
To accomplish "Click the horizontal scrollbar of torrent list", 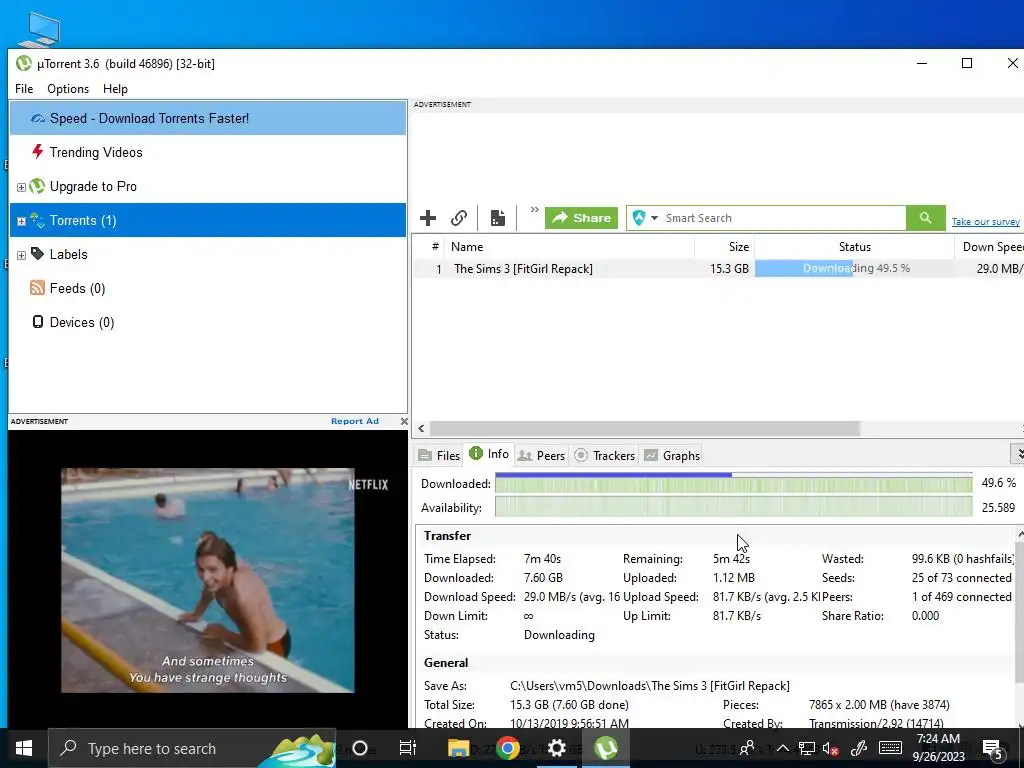I will pyautogui.click(x=644, y=428).
